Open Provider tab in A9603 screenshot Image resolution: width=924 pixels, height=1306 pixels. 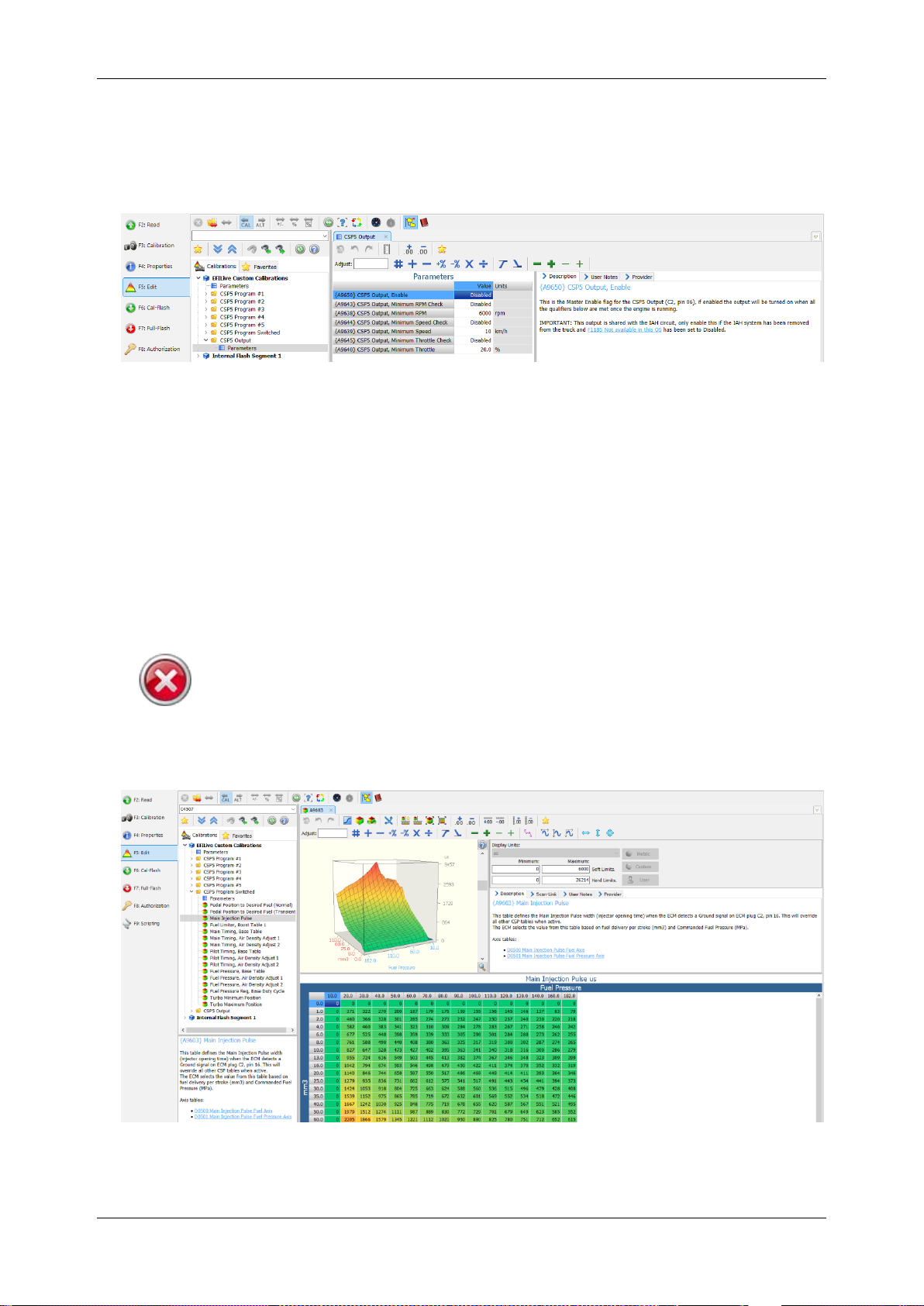click(610, 894)
